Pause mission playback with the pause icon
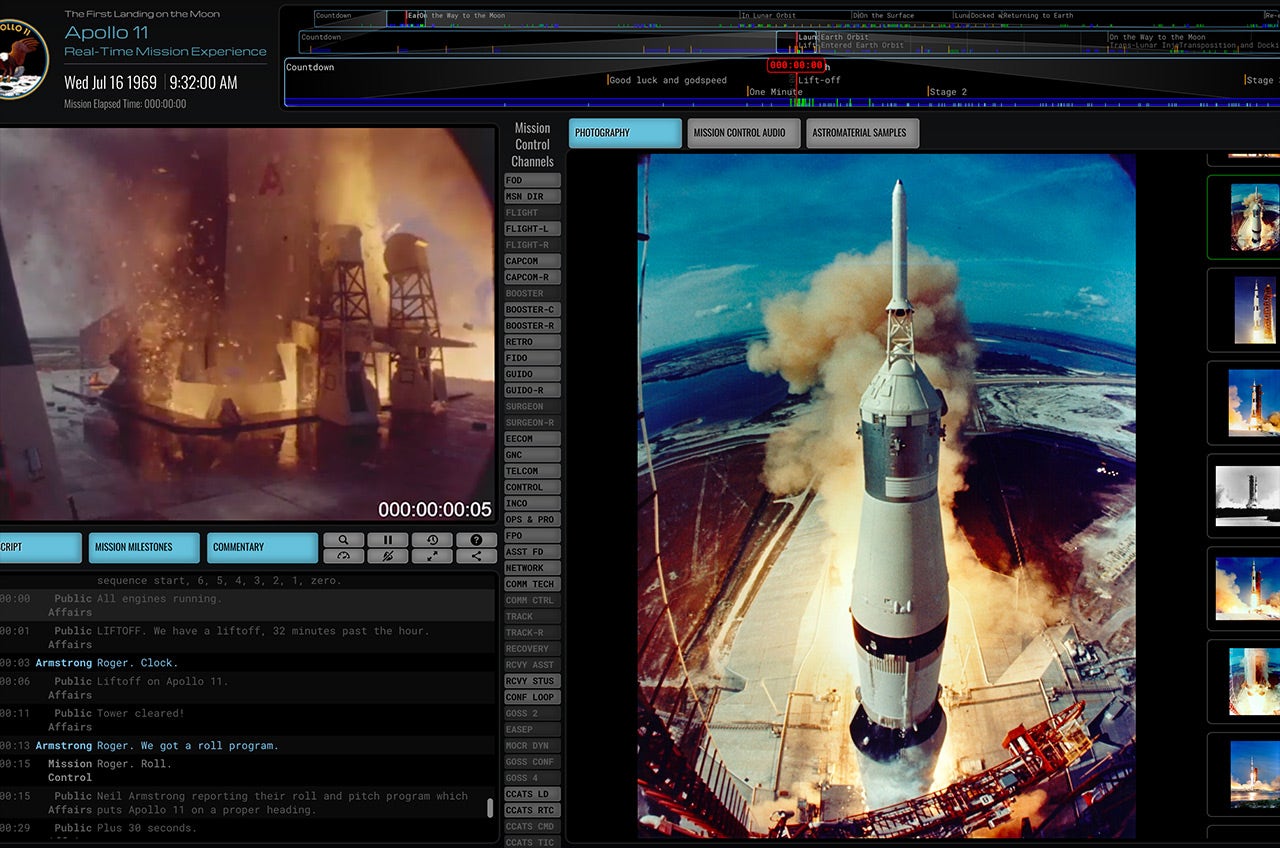The height and width of the screenshot is (848, 1280). pos(388,540)
